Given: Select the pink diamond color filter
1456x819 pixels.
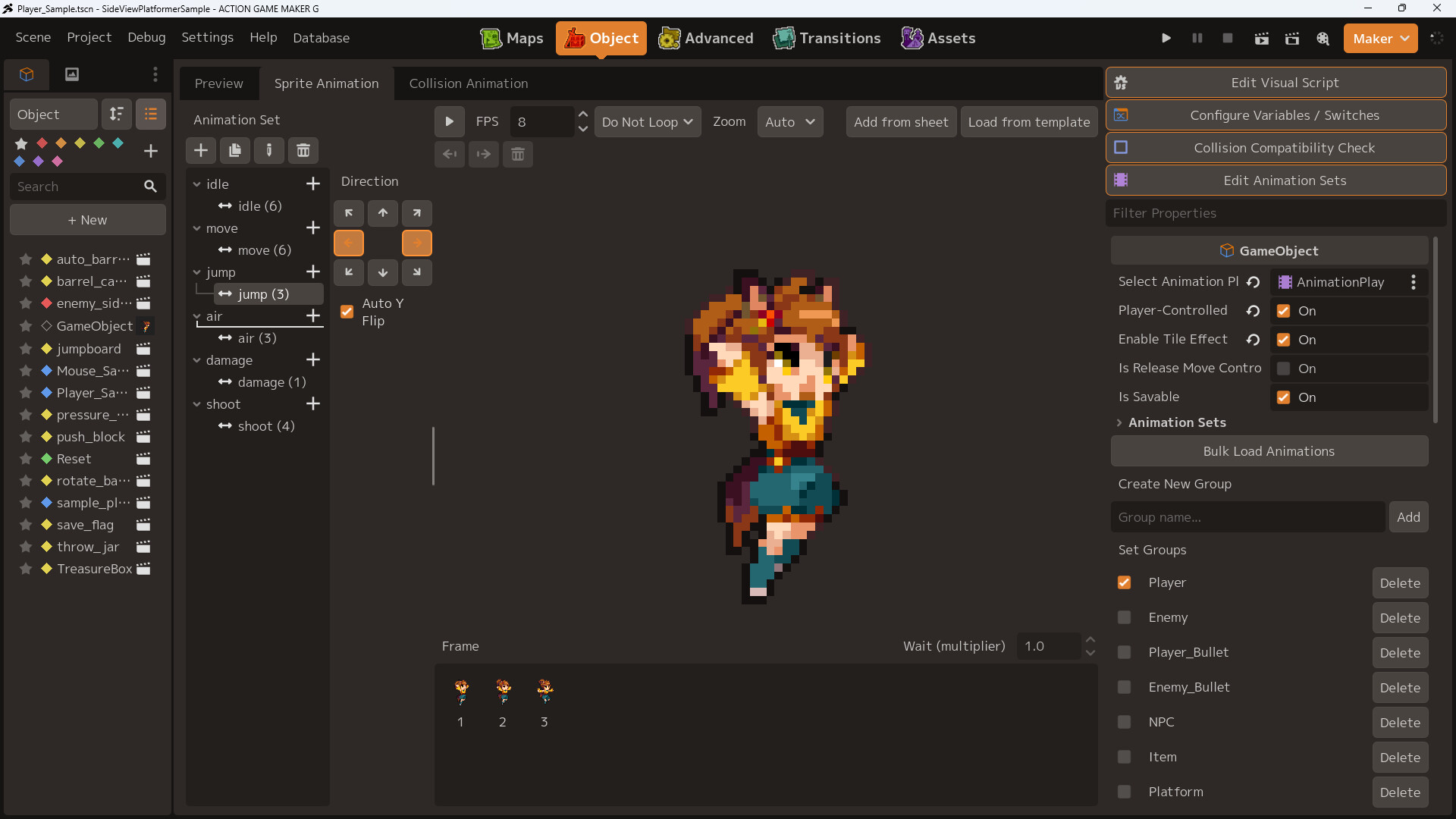Looking at the screenshot, I should [x=58, y=161].
